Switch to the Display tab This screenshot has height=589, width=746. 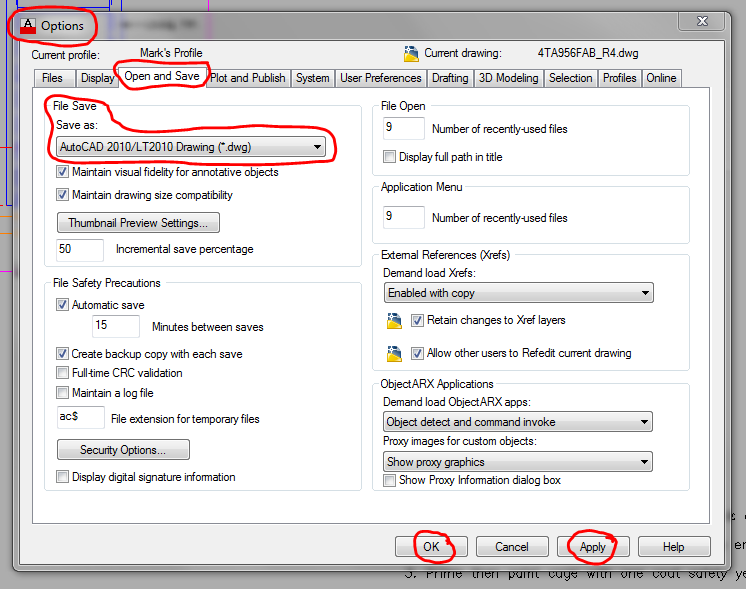click(97, 79)
